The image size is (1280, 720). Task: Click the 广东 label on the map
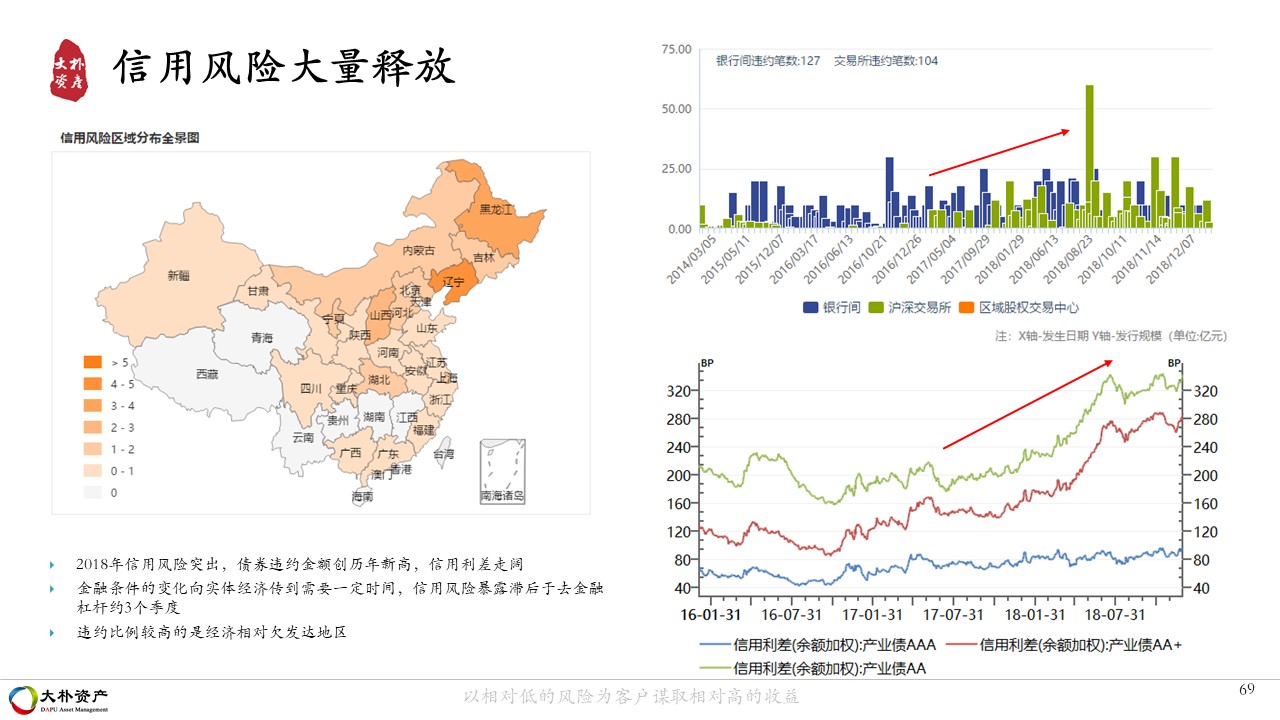pos(388,453)
